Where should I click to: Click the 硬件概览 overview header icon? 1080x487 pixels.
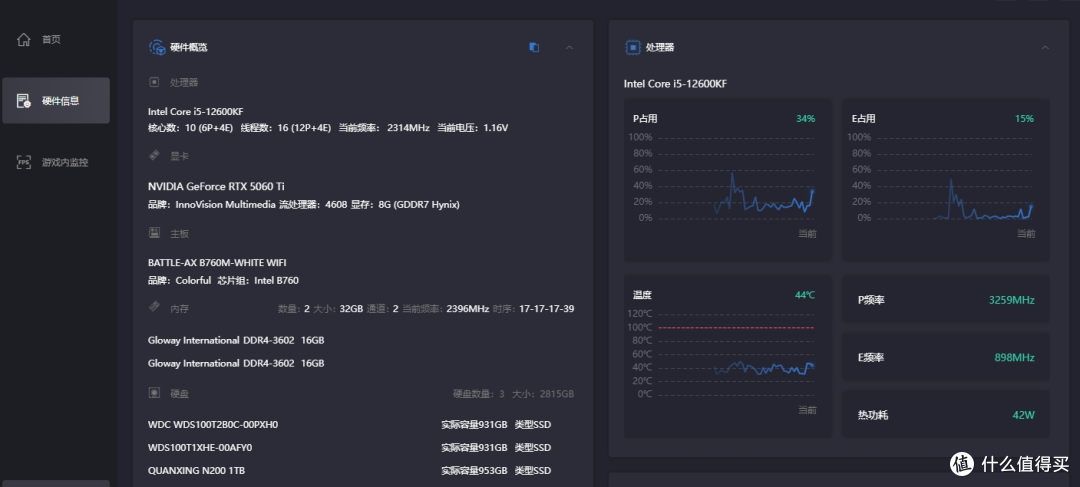click(157, 48)
